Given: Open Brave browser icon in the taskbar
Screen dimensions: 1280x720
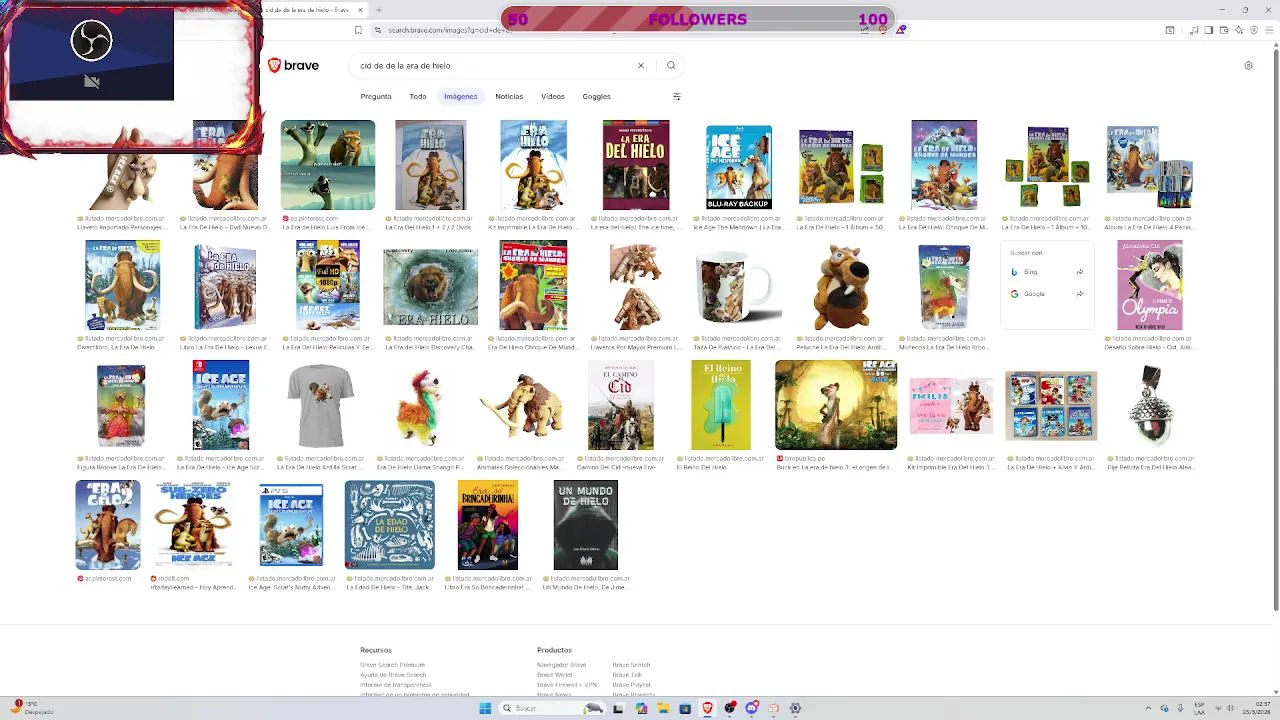Looking at the screenshot, I should pos(707,708).
